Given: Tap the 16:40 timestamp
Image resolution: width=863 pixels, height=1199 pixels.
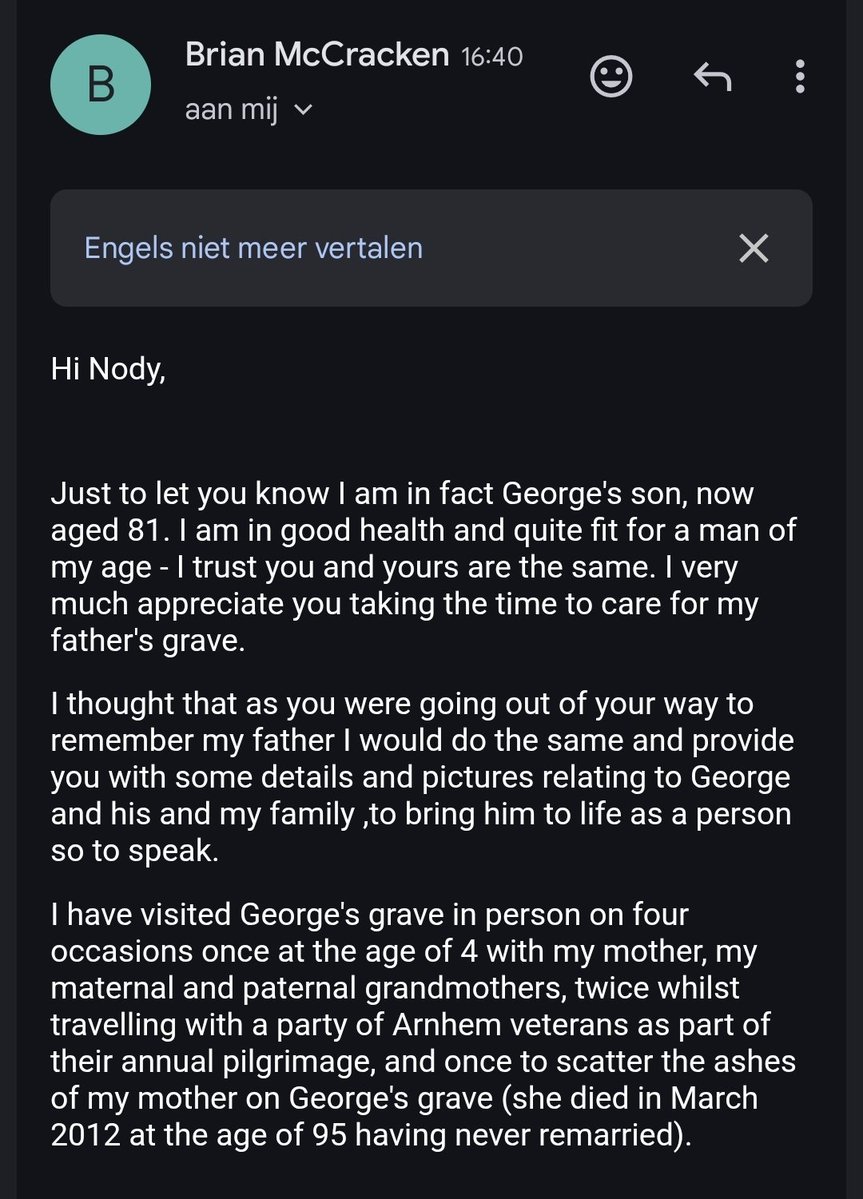Looking at the screenshot, I should [x=492, y=57].
